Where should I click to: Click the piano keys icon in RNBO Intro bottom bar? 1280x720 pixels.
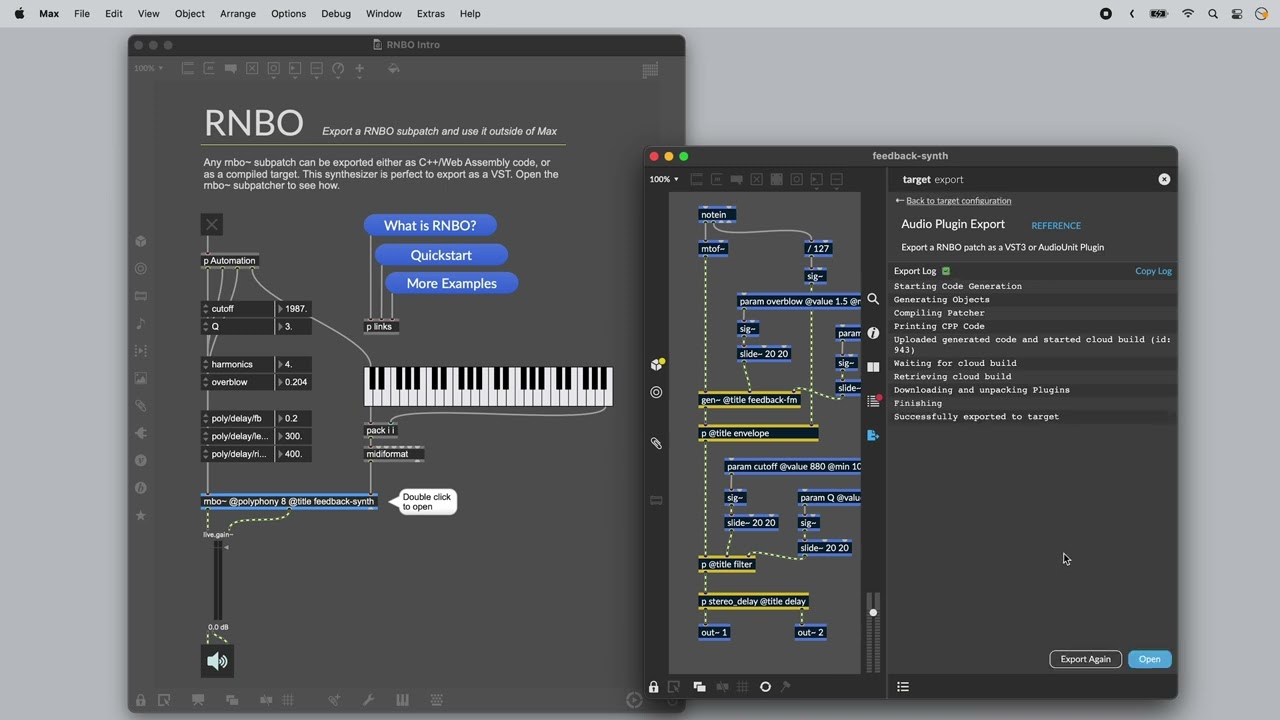tap(403, 701)
